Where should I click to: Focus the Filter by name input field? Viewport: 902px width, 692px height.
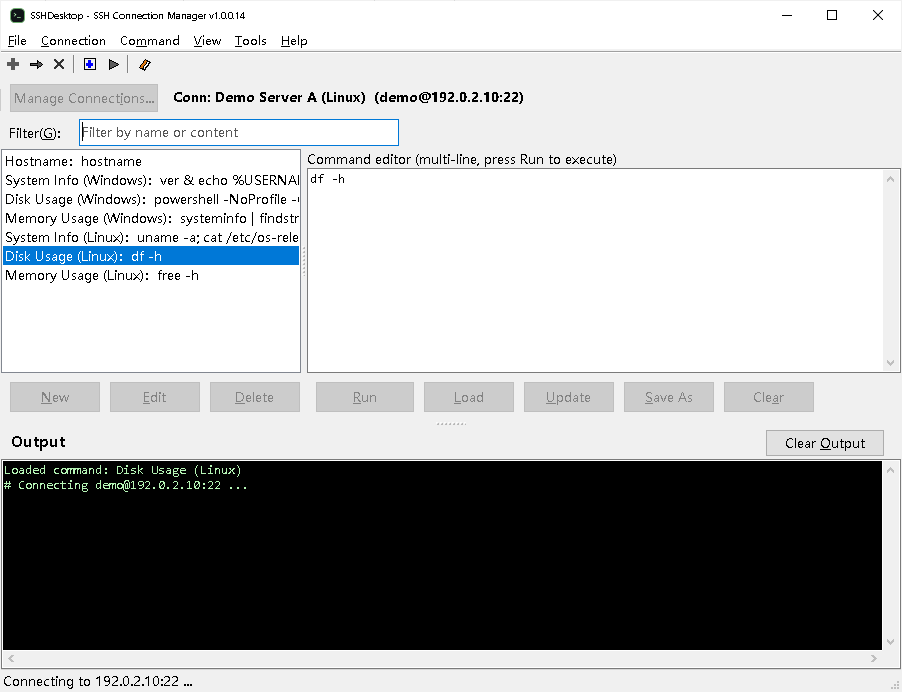[x=239, y=132]
